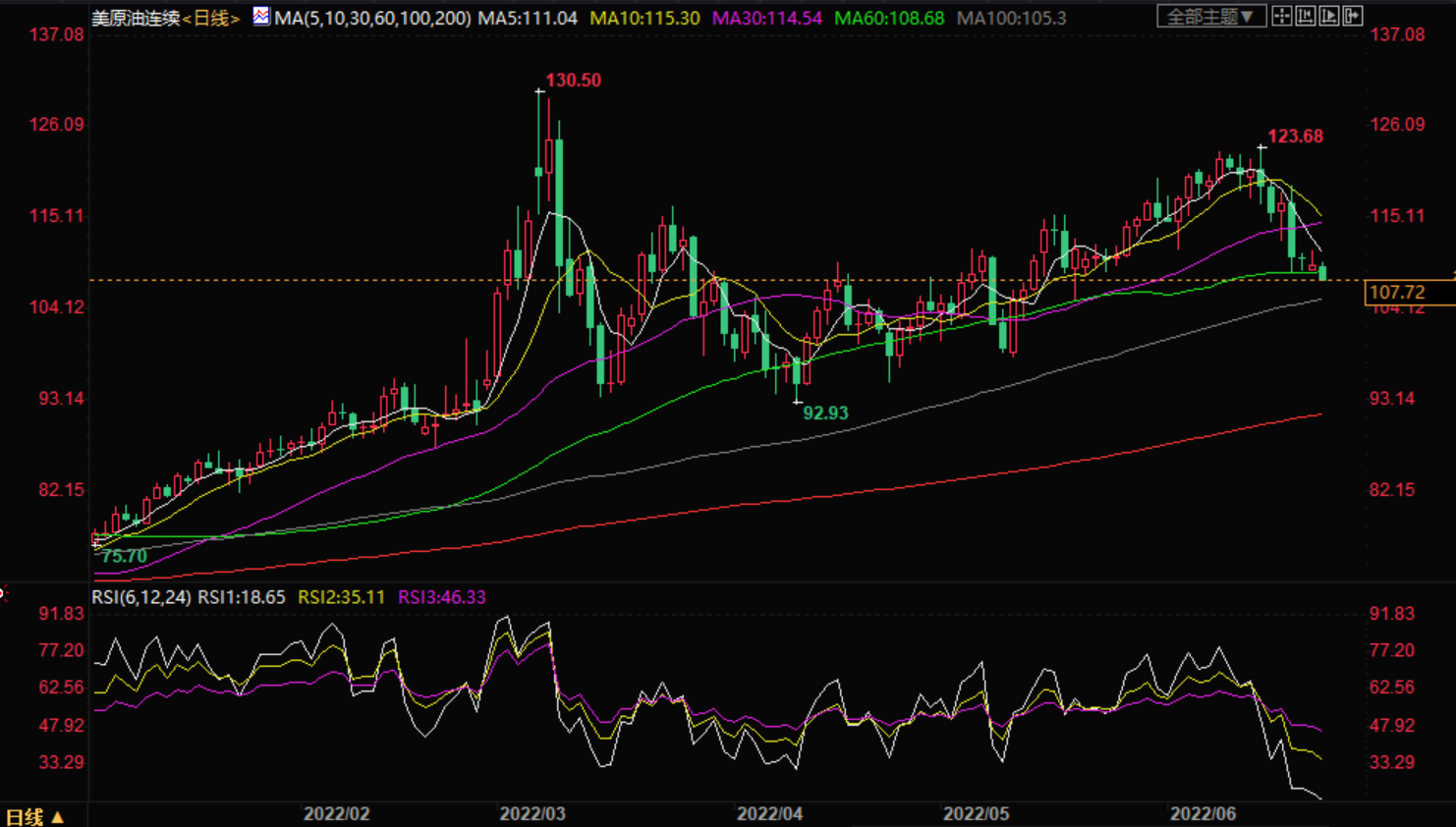Click the side panel export arrow icon

click(x=1353, y=16)
